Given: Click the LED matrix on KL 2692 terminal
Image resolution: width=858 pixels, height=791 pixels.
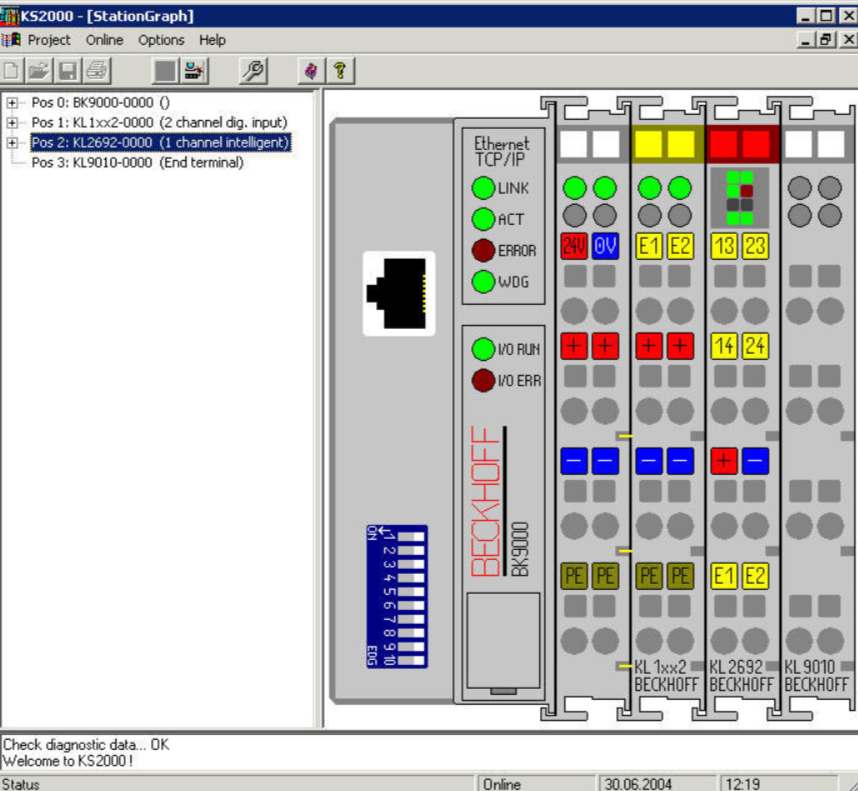Looking at the screenshot, I should coord(740,198).
